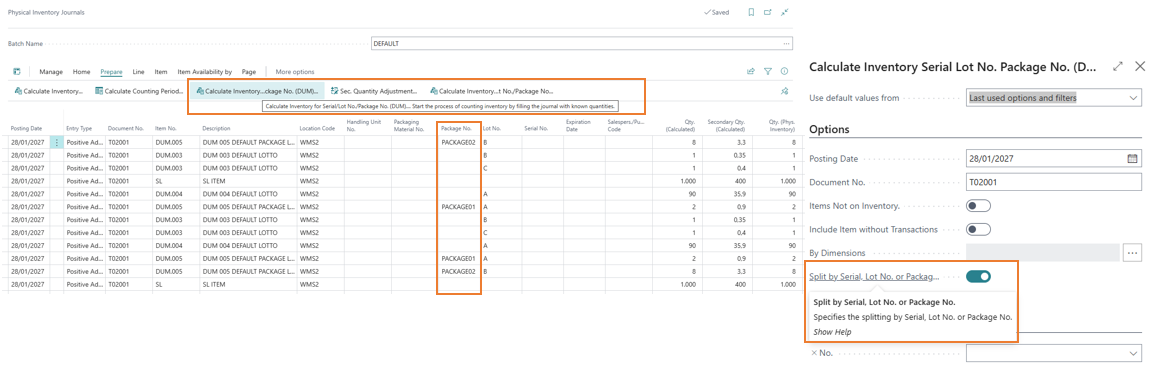Image resolution: width=1153 pixels, height=365 pixels.
Task: Click the Show Help link in the tooltip
Action: tap(832, 332)
